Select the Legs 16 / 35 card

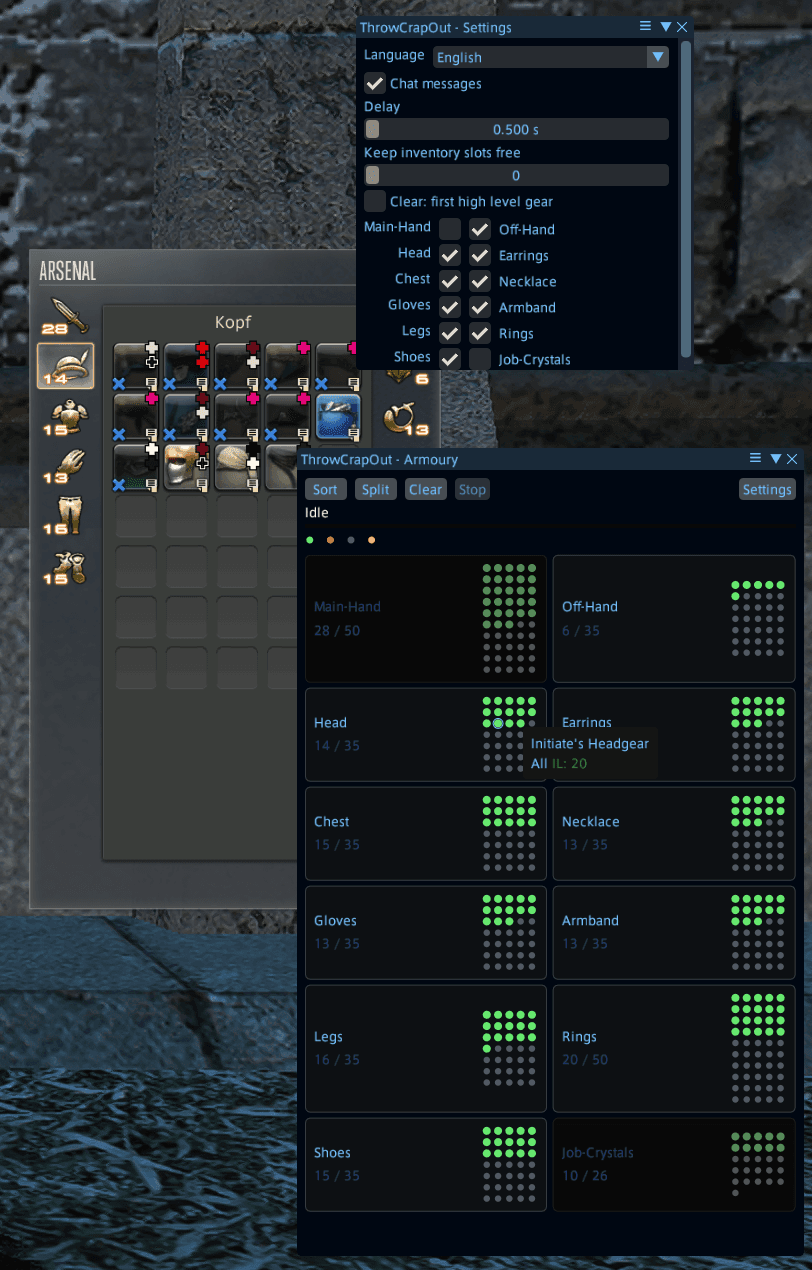click(x=426, y=1048)
